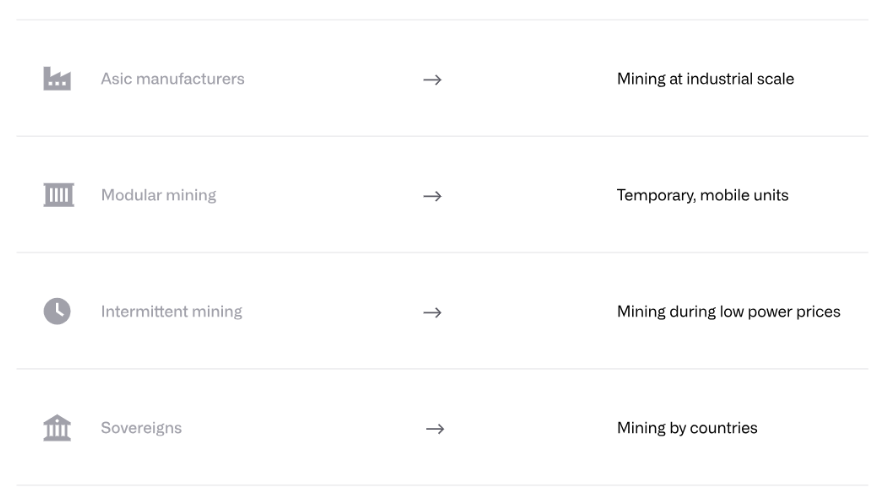Image resolution: width=871 pixels, height=502 pixels.
Task: Click the arrow in the Asic manufacturers row
Action: tap(432, 80)
